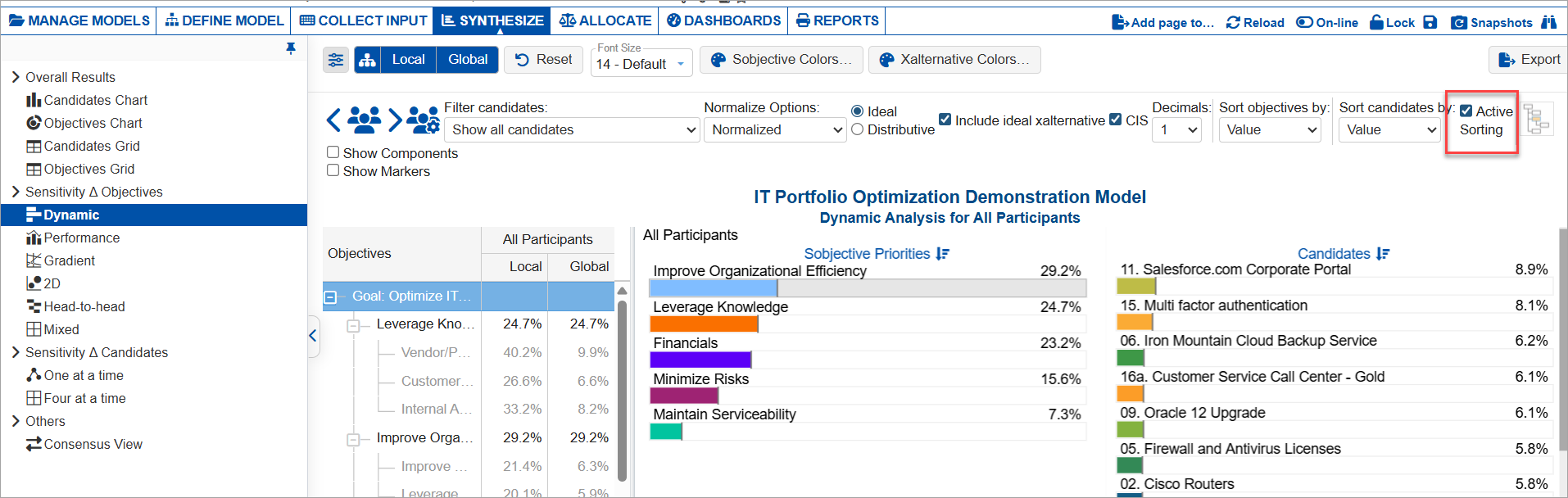The height and width of the screenshot is (498, 1568).
Task: Open the Filter candidates dropdown
Action: (x=572, y=129)
